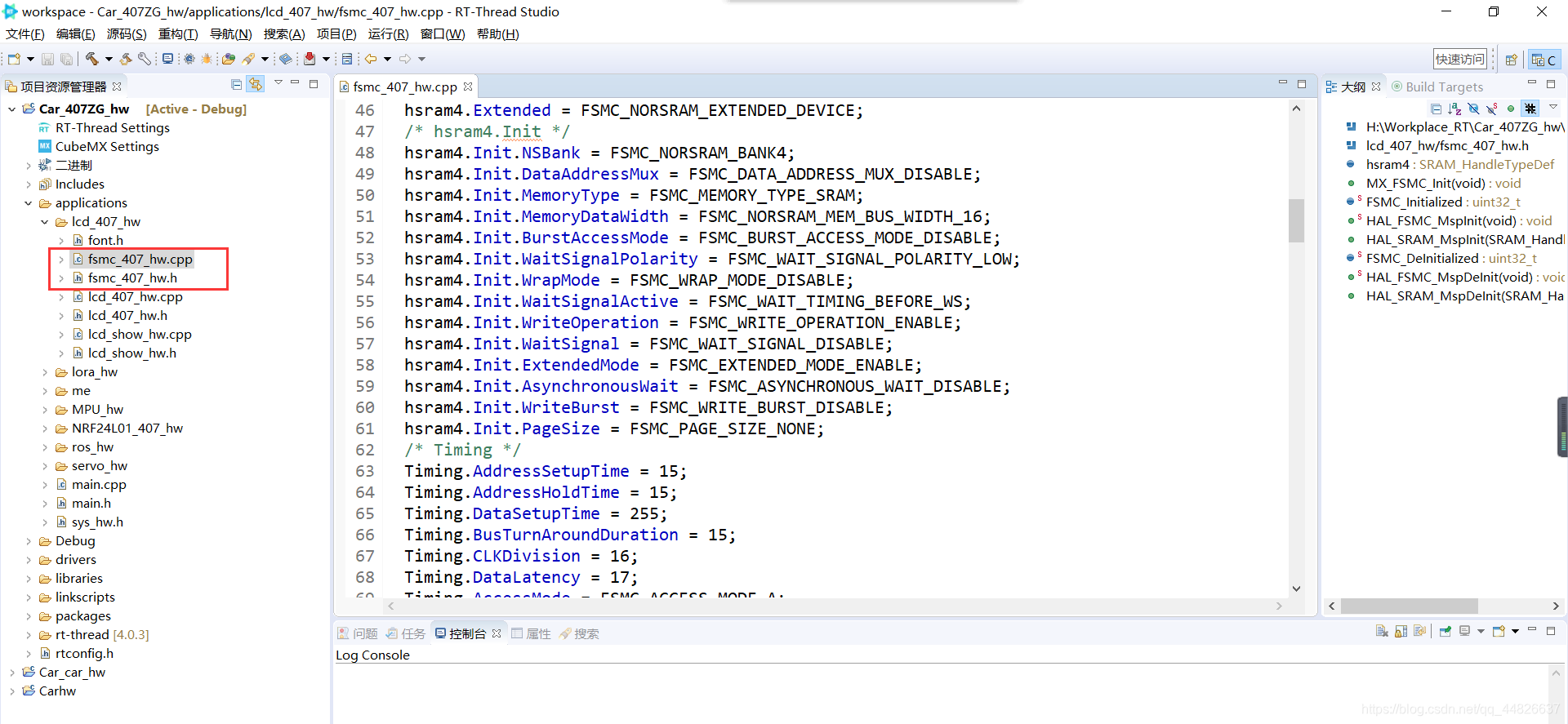Open outline view menu triangle

tap(1553, 107)
